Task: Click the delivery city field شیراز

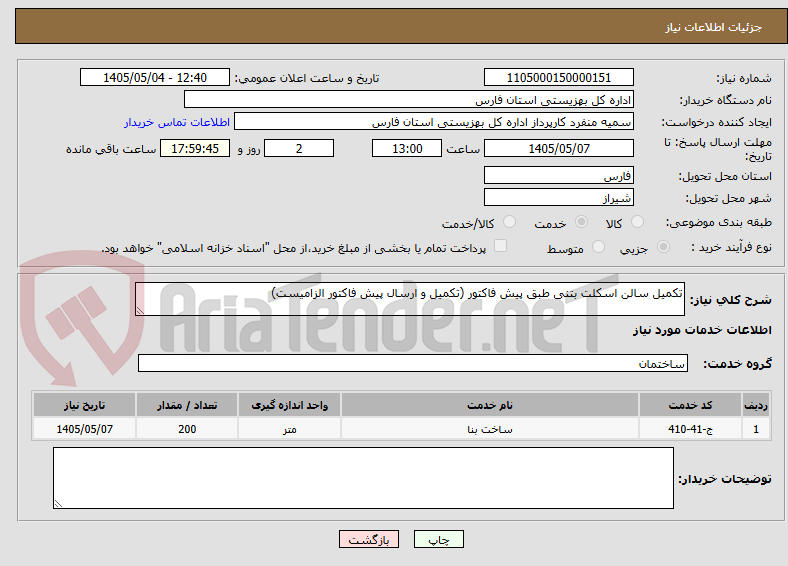Action: [558, 197]
